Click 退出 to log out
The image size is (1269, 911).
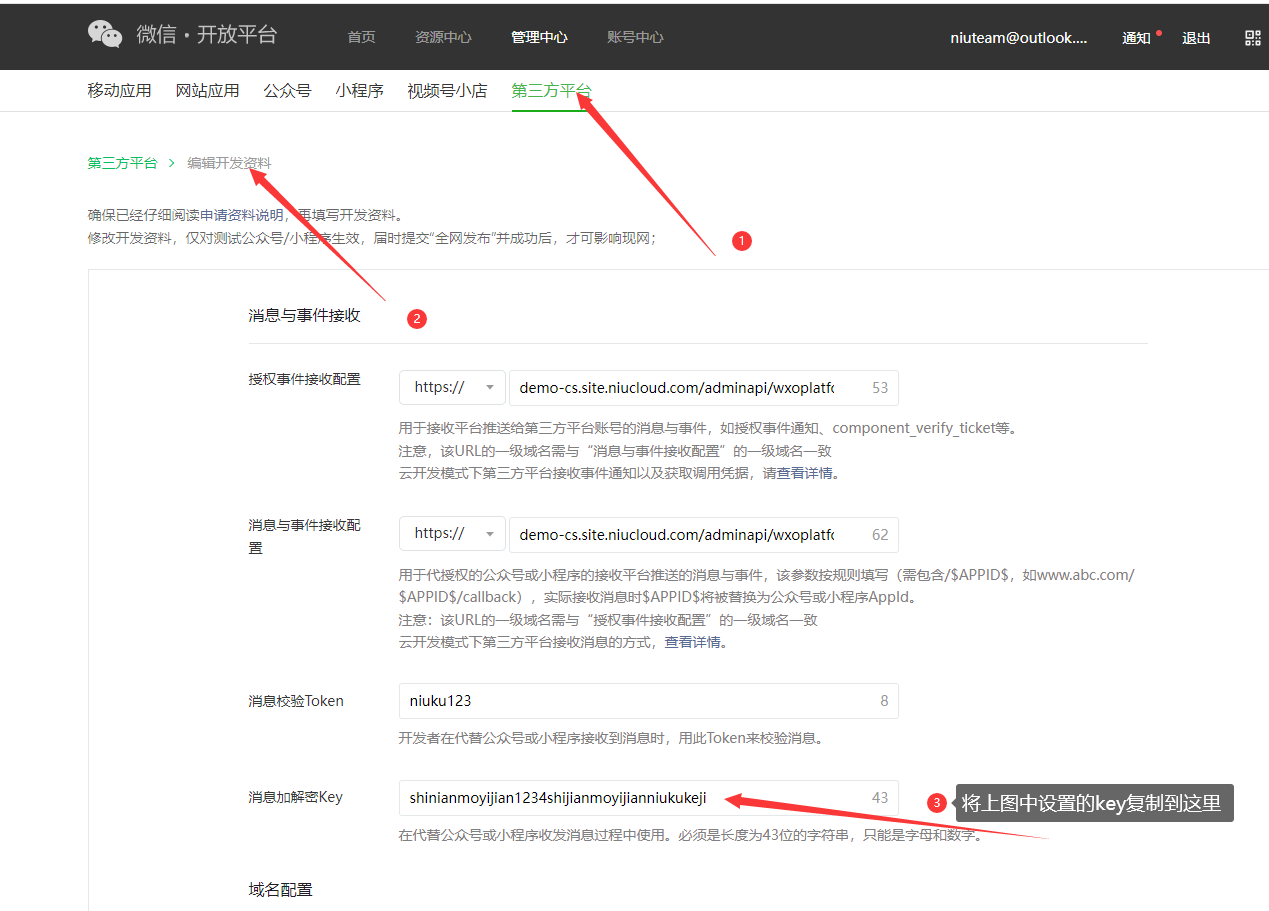tap(1196, 38)
